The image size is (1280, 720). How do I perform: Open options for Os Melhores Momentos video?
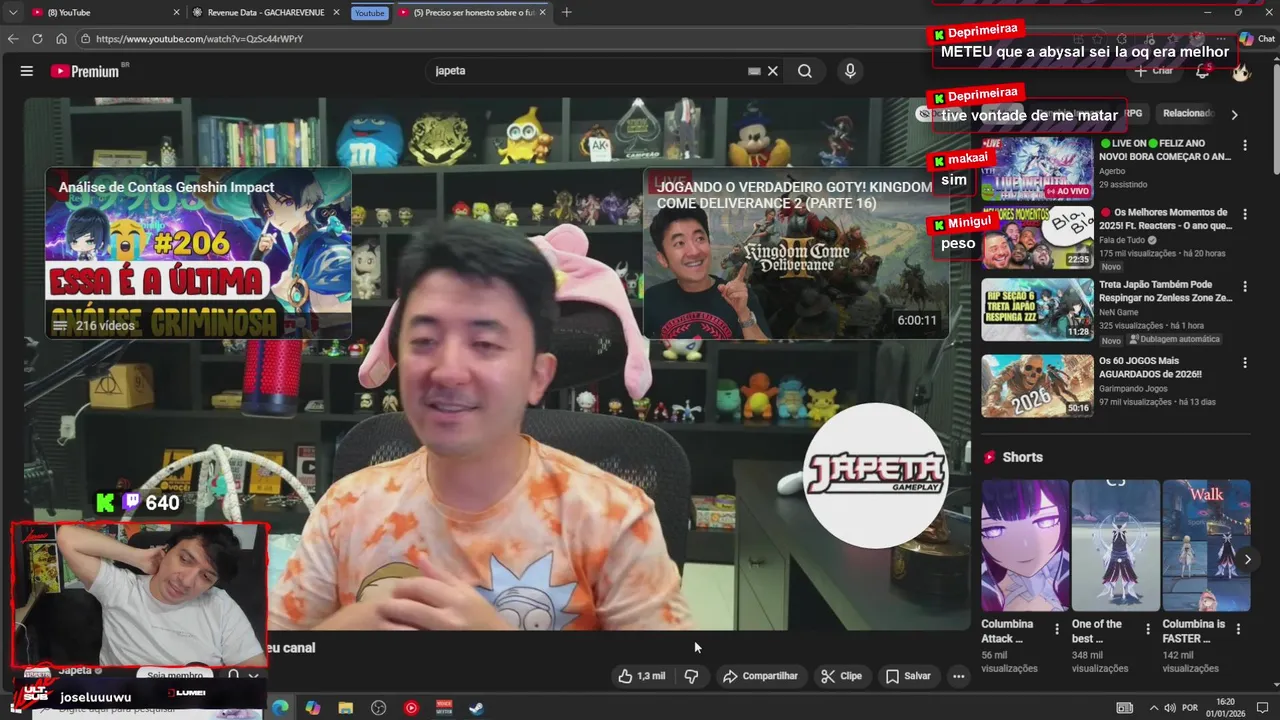(1245, 214)
